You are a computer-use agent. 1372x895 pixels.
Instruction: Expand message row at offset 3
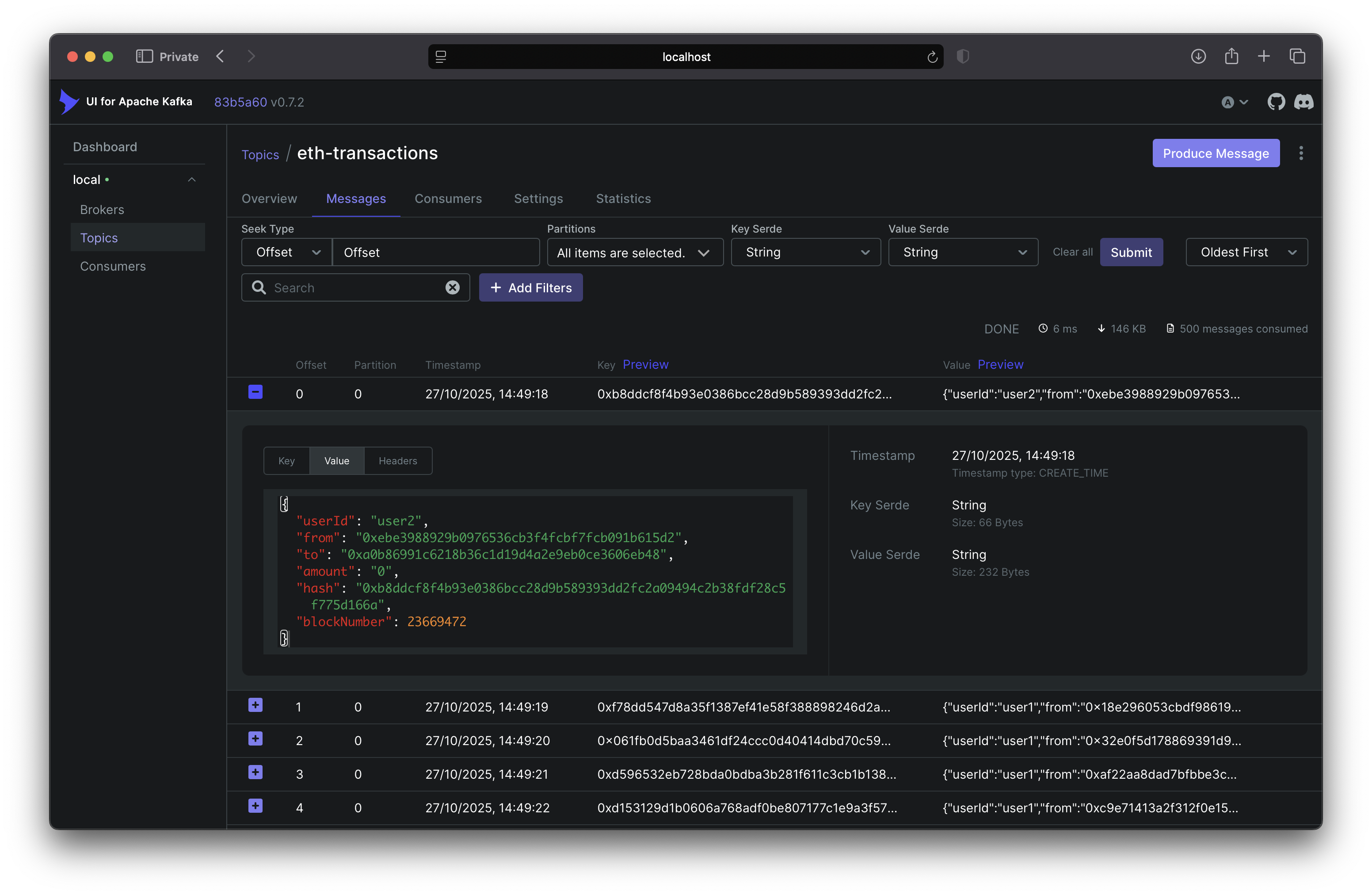pos(255,772)
